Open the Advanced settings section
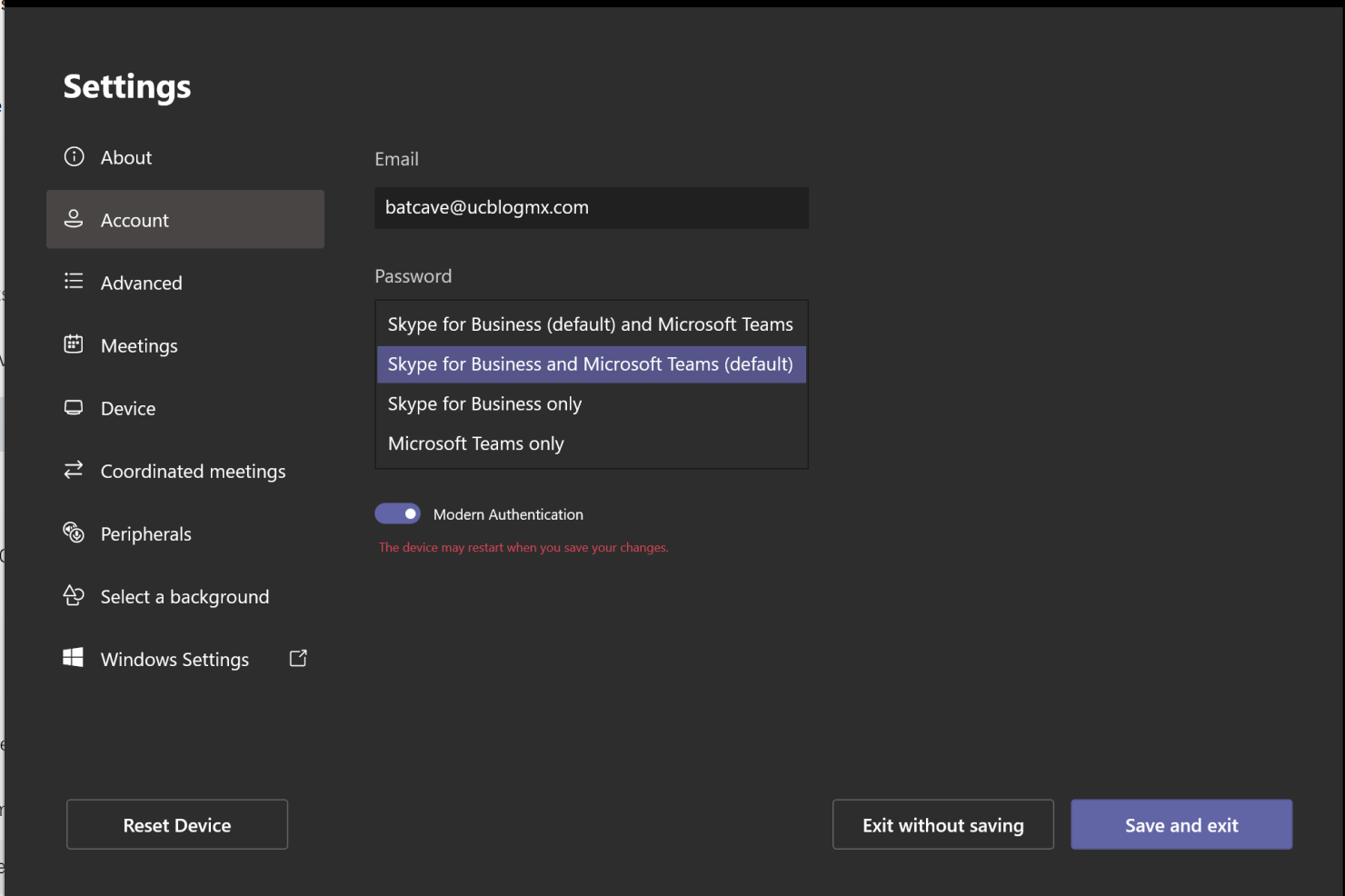This screenshot has width=1345, height=896. tap(142, 284)
